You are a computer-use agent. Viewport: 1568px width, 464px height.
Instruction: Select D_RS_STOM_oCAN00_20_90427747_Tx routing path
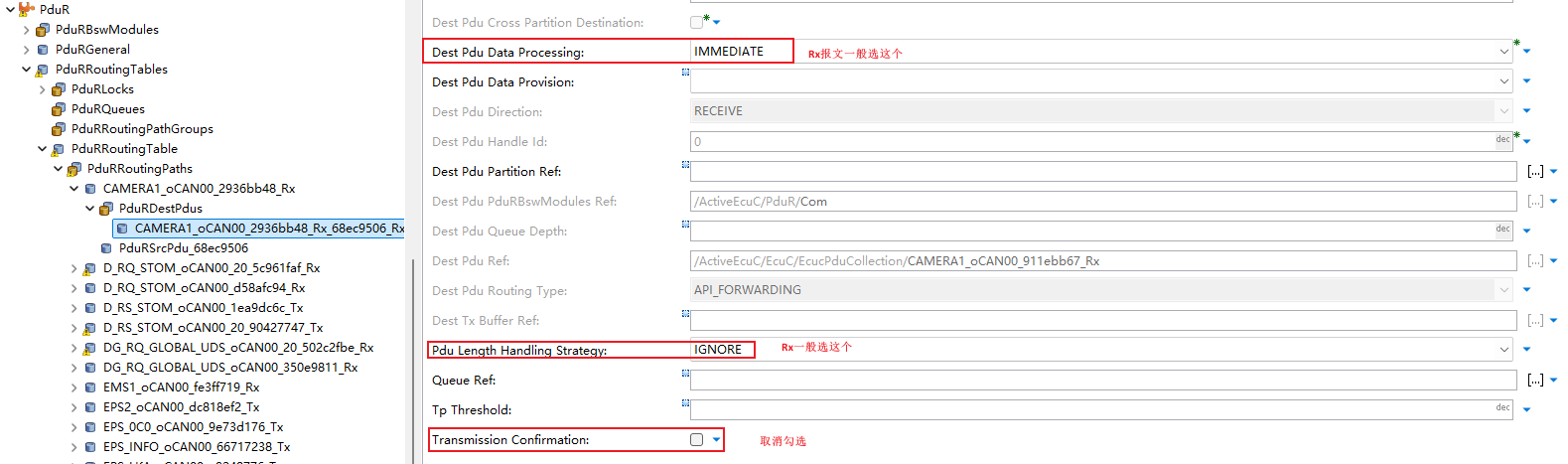pyautogui.click(x=213, y=328)
